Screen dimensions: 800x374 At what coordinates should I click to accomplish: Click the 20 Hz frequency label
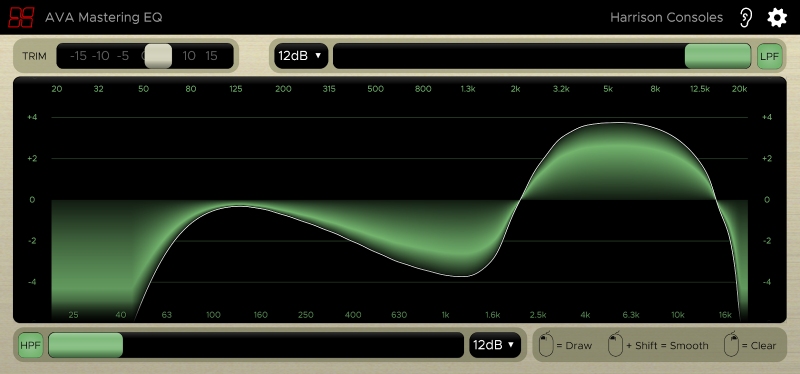(x=57, y=89)
